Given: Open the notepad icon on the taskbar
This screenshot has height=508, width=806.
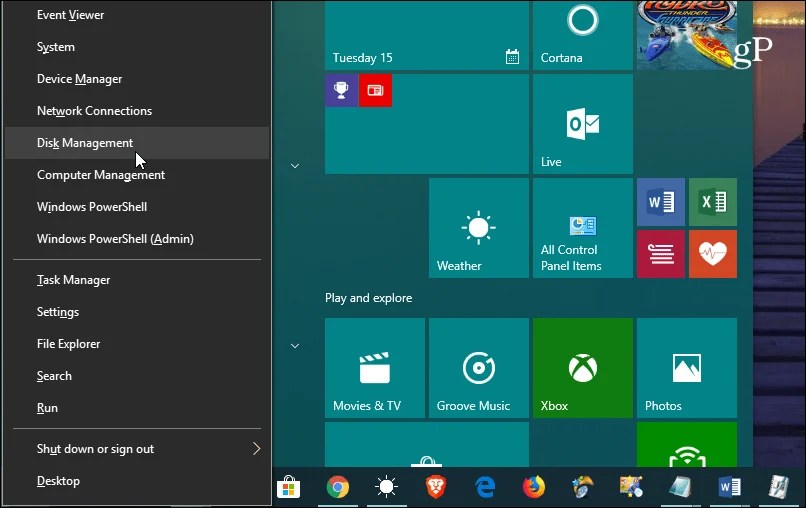Looking at the screenshot, I should [x=681, y=487].
